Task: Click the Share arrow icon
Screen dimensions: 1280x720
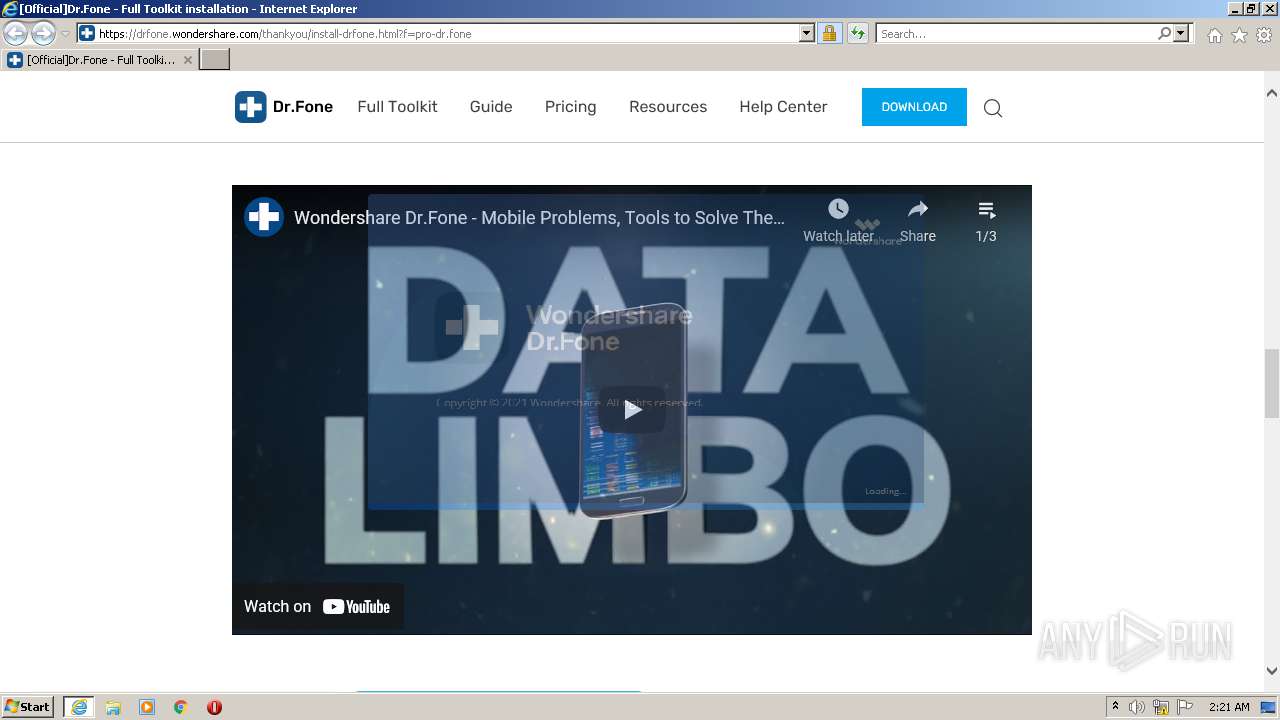Action: 918,209
